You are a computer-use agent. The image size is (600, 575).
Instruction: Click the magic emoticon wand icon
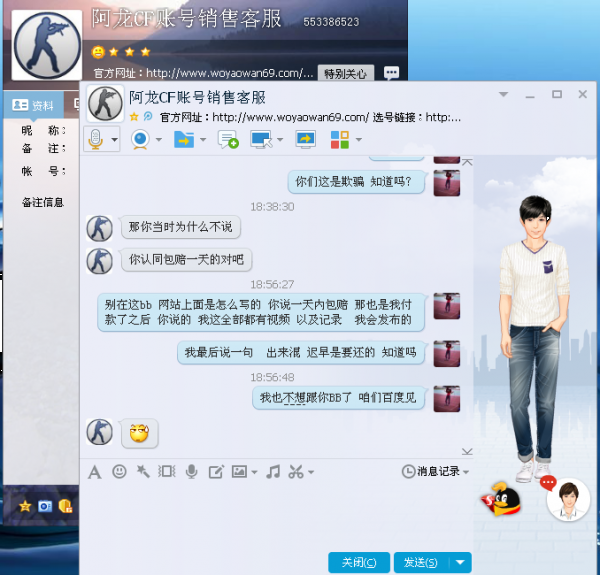point(143,471)
